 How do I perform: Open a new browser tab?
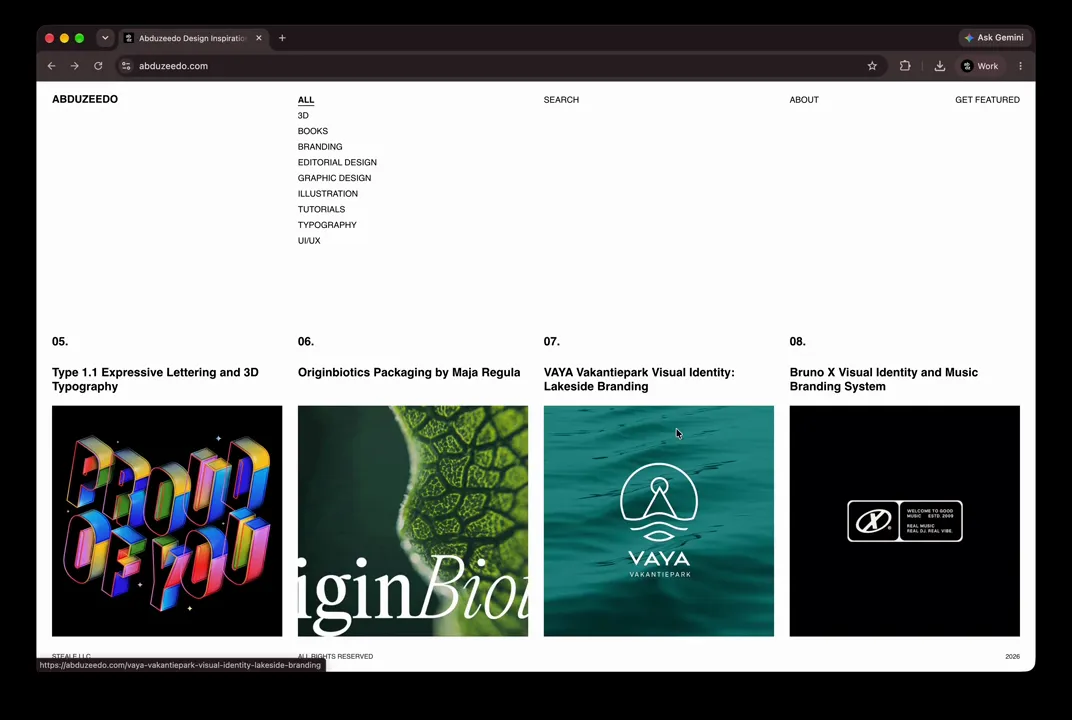click(282, 38)
